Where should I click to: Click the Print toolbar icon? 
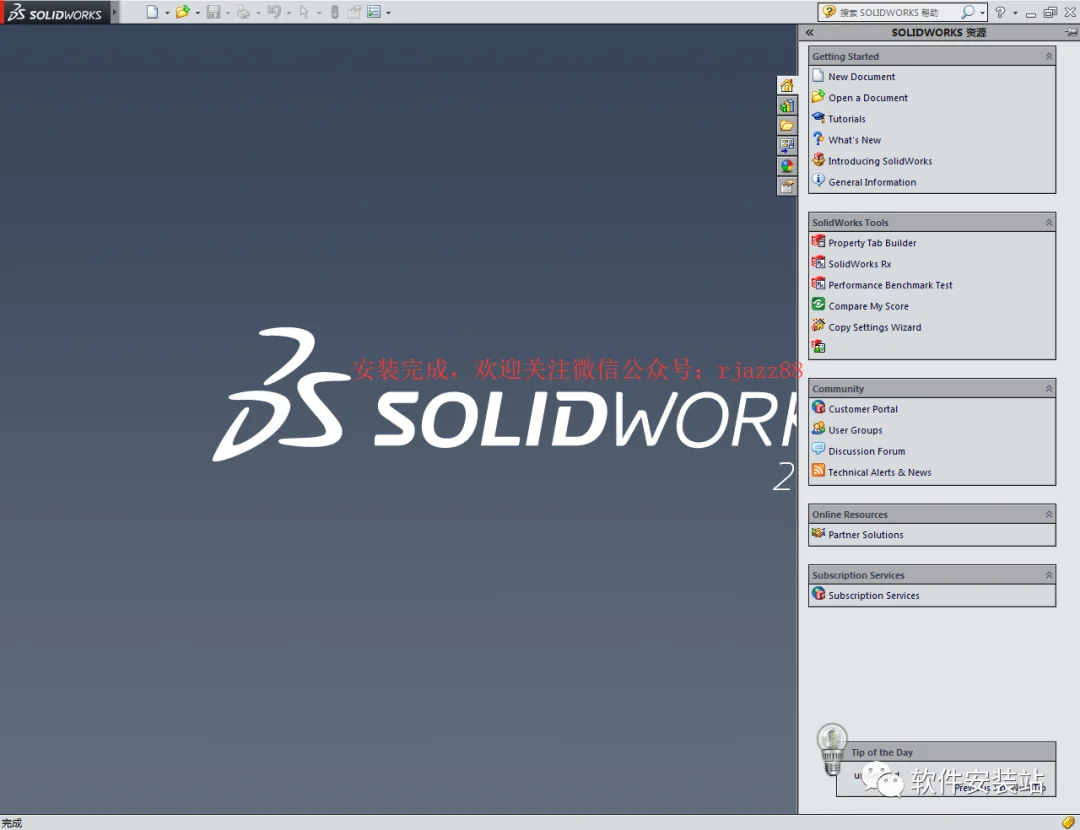point(243,12)
